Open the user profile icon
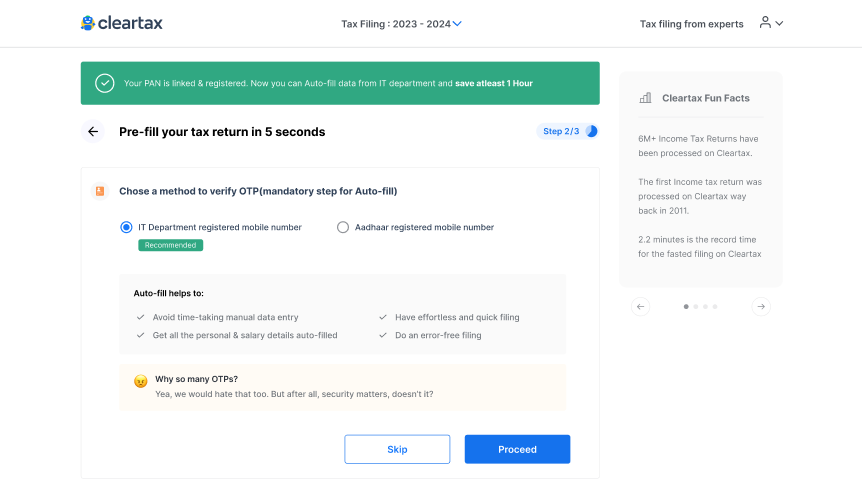 (765, 23)
